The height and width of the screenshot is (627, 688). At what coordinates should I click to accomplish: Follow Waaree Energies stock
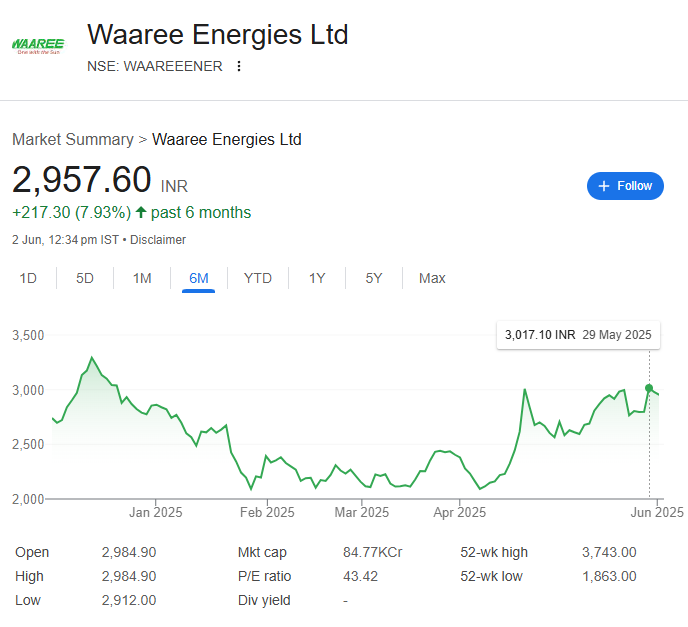pyautogui.click(x=625, y=186)
